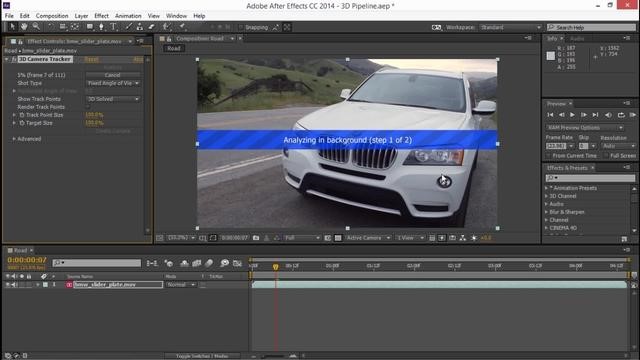640x360 pixels.
Task: Open the File menu
Action: coord(9,16)
